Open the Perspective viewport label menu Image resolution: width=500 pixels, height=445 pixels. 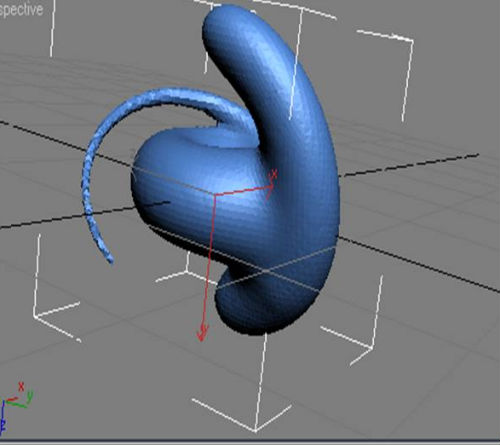point(21,9)
